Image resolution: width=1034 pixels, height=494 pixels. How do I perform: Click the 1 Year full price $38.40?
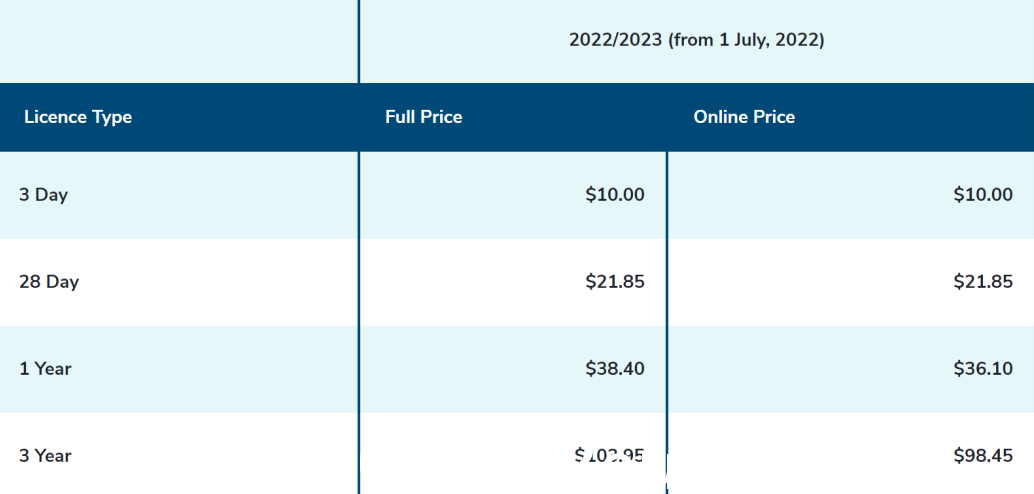pyautogui.click(x=614, y=369)
